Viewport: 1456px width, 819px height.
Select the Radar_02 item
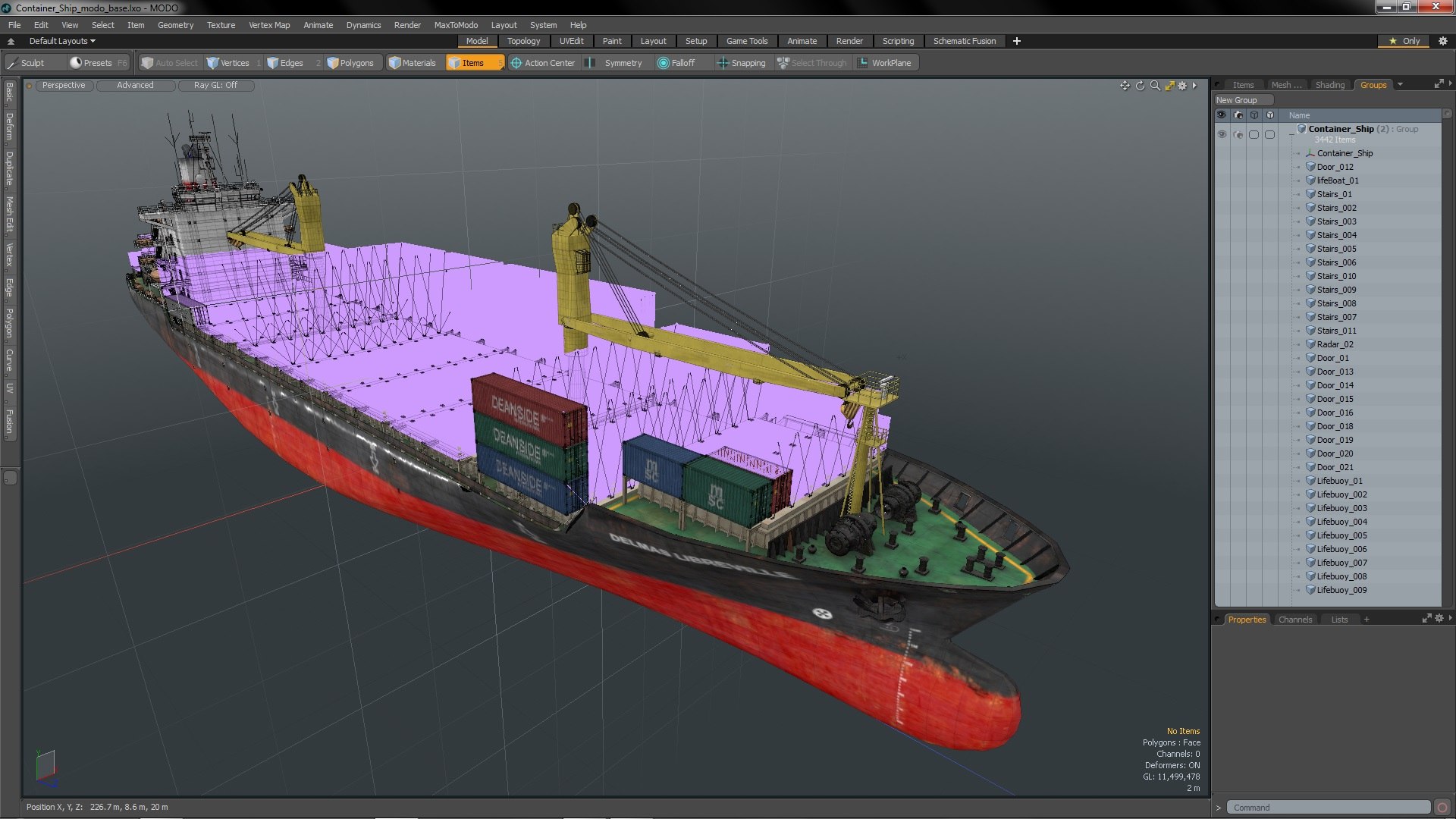point(1335,344)
